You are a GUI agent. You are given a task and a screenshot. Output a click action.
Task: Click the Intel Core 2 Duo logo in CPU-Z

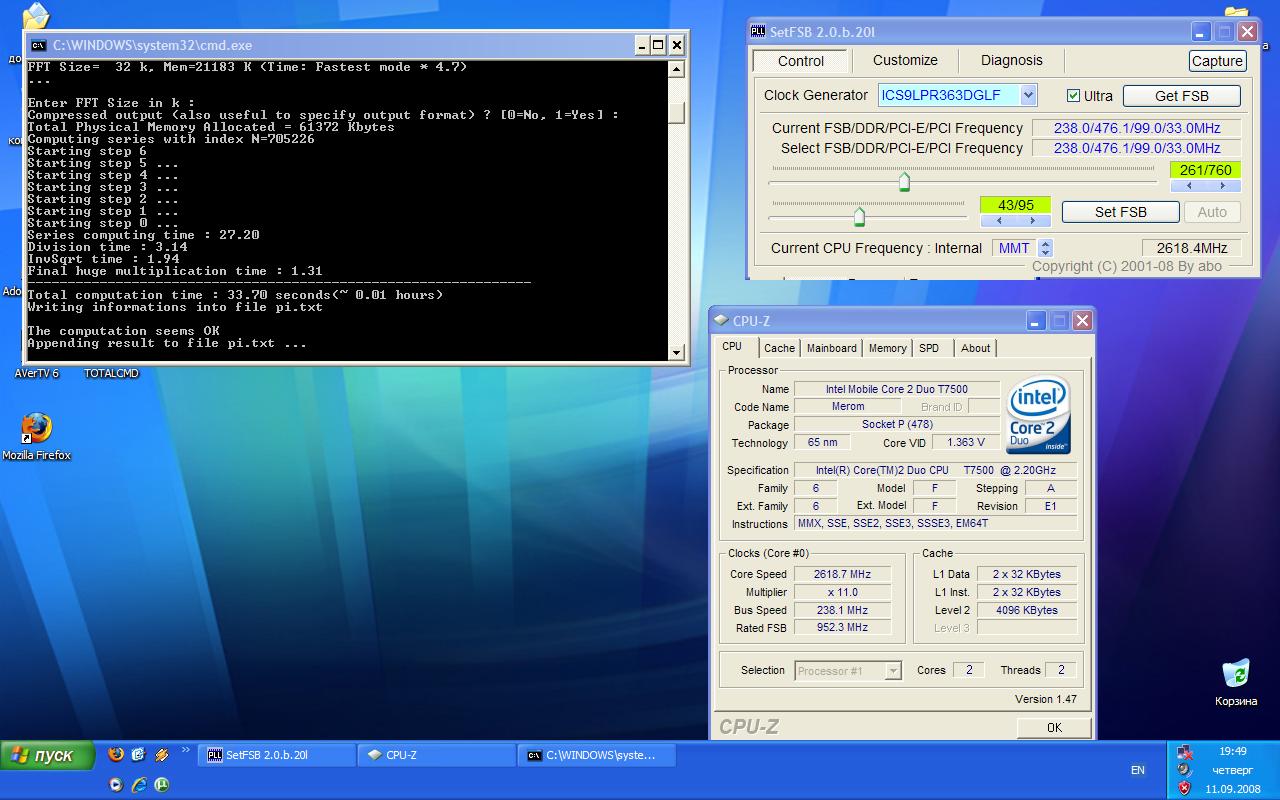(x=1037, y=414)
